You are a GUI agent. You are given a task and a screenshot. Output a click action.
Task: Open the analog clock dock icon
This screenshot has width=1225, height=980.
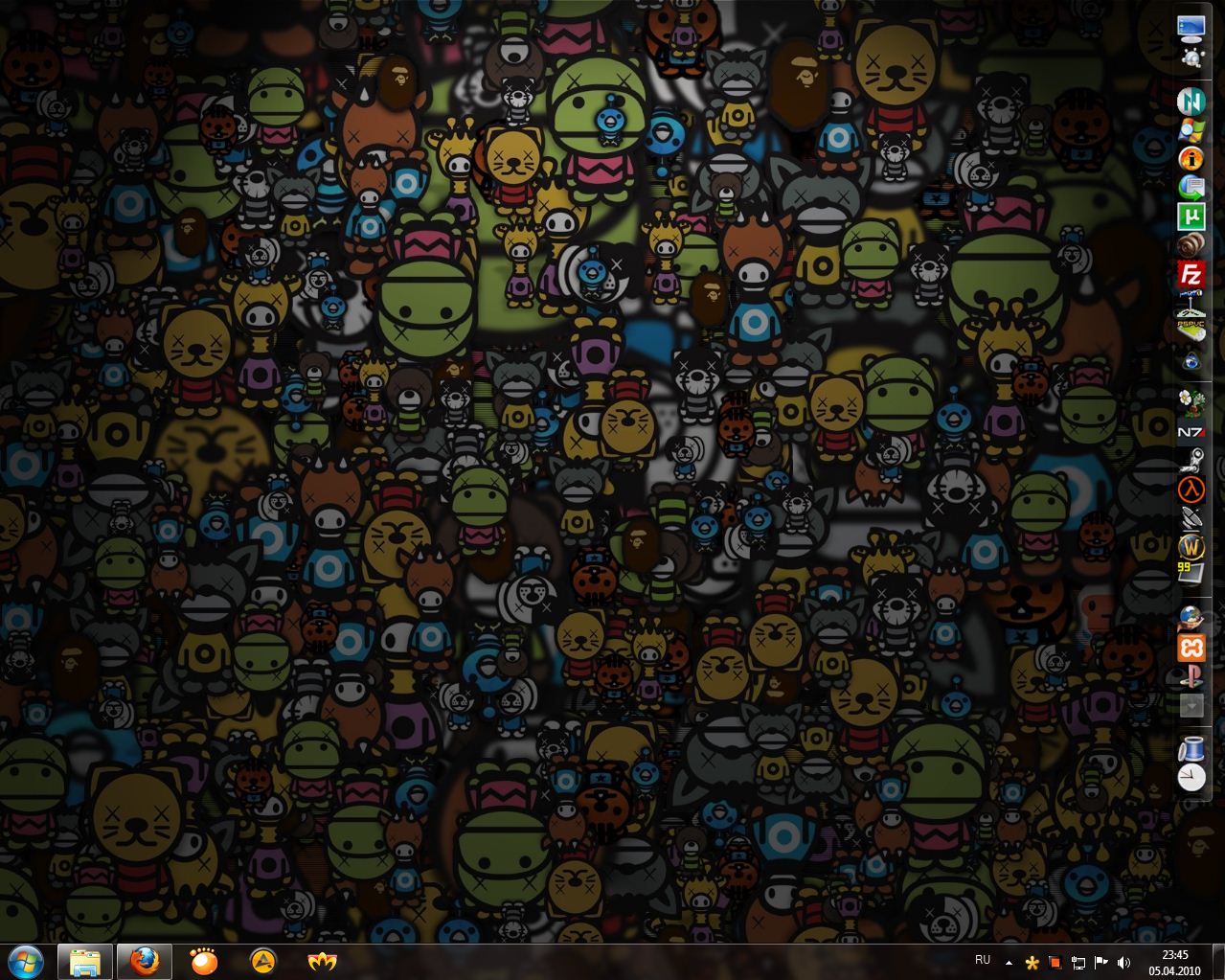click(1191, 778)
